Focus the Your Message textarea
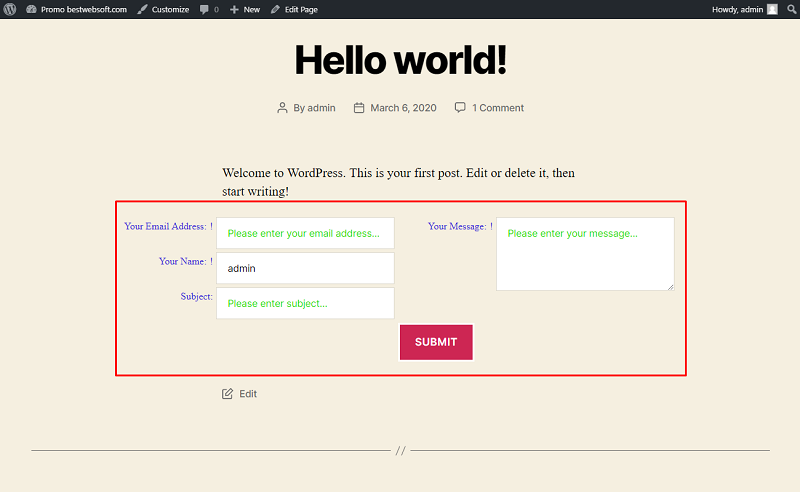Viewport: 800px width, 492px height. tap(585, 254)
